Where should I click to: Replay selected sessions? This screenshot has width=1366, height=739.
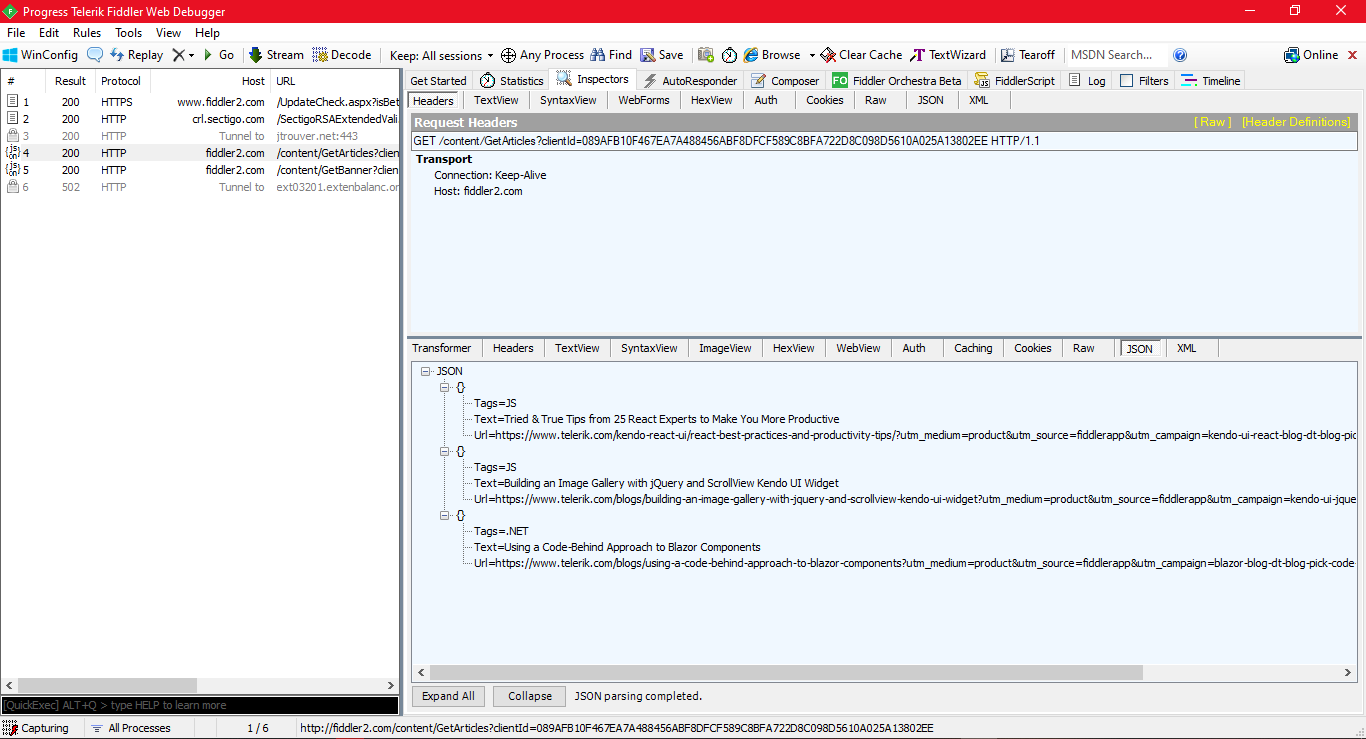pos(136,55)
